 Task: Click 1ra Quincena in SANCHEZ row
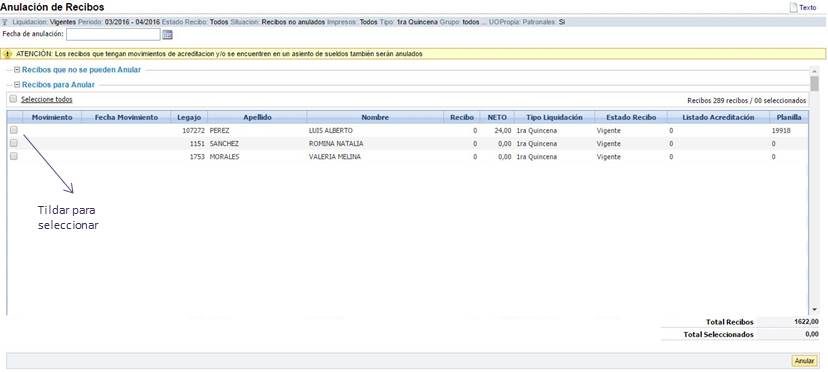(537, 144)
